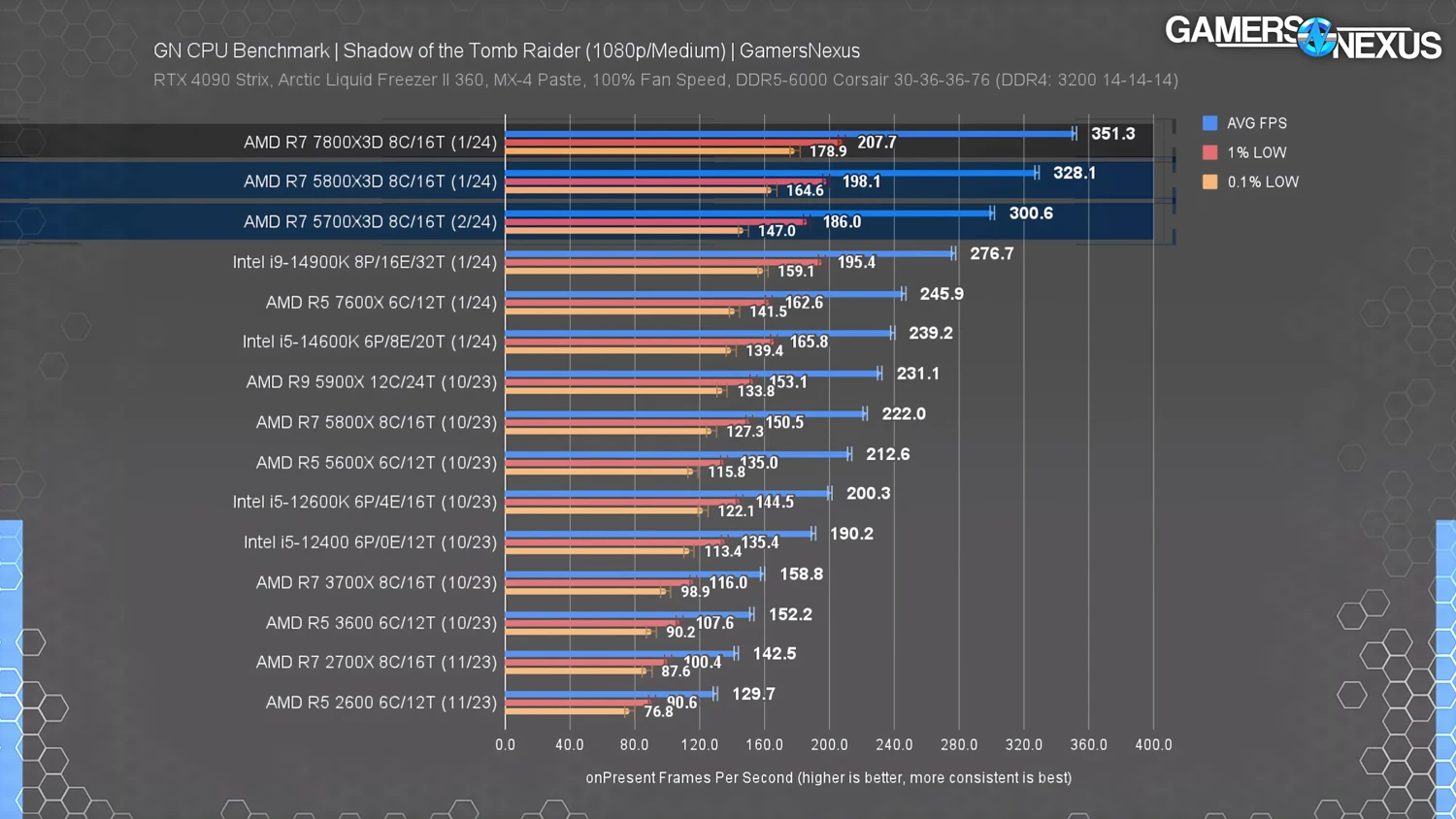Select the AMD R7 2700X 8C/16T row label
1456x819 pixels.
[x=377, y=662]
